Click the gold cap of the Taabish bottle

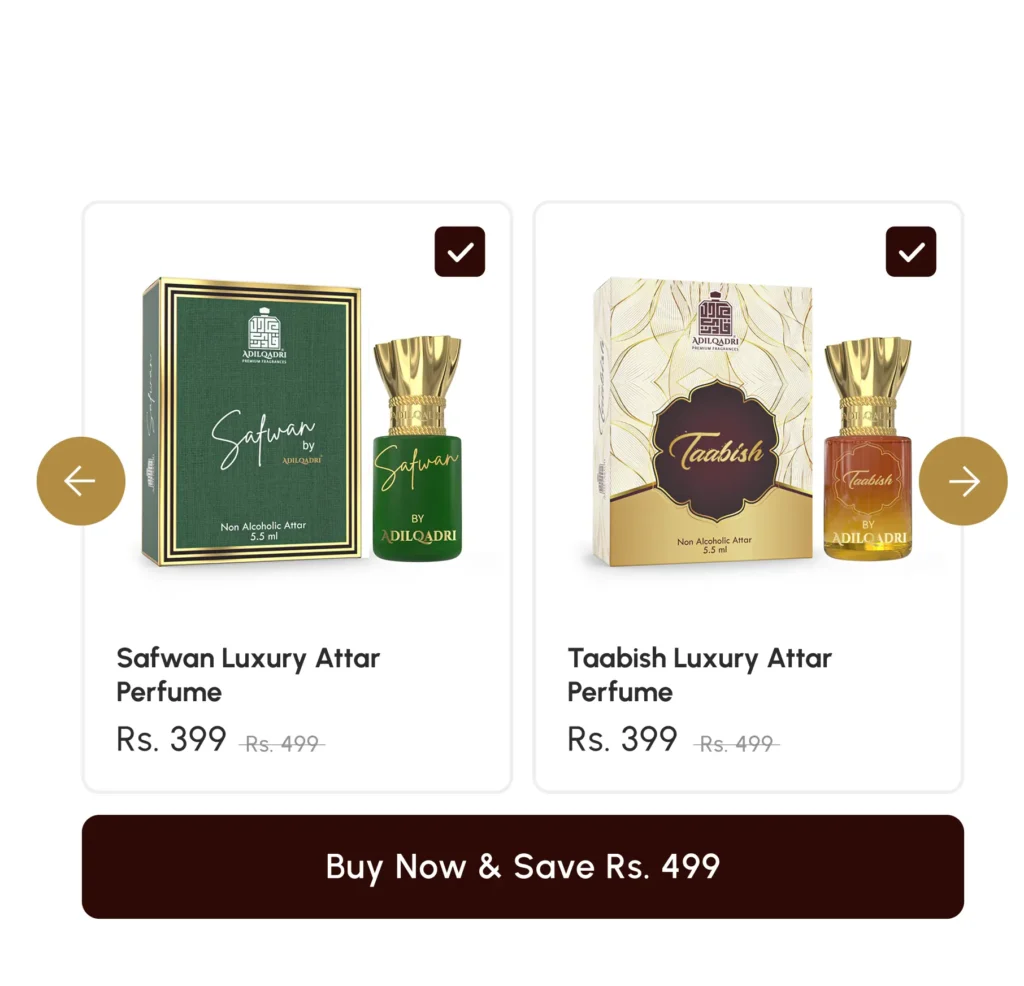[x=868, y=385]
